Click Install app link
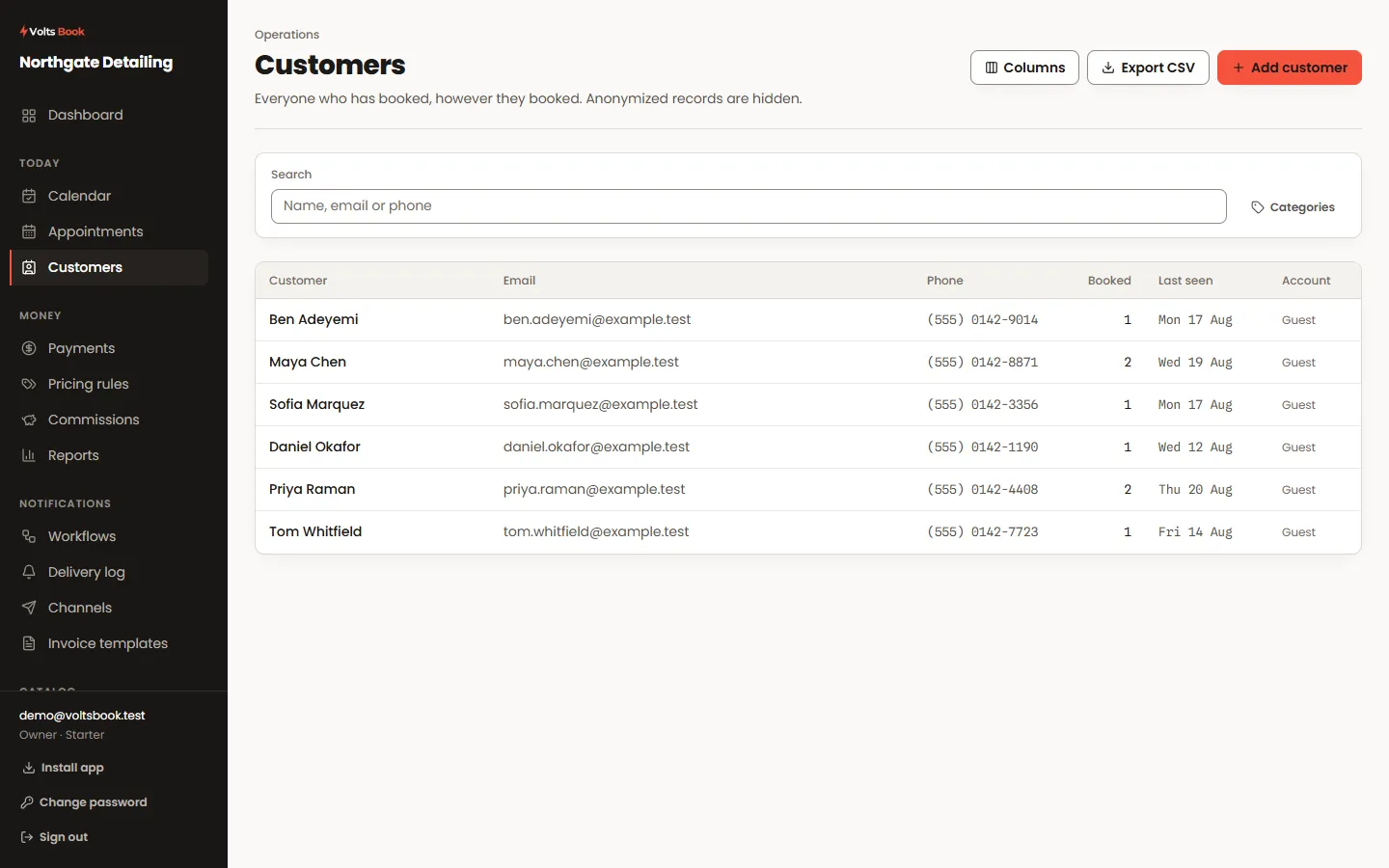Image resolution: width=1389 pixels, height=868 pixels. (x=63, y=768)
